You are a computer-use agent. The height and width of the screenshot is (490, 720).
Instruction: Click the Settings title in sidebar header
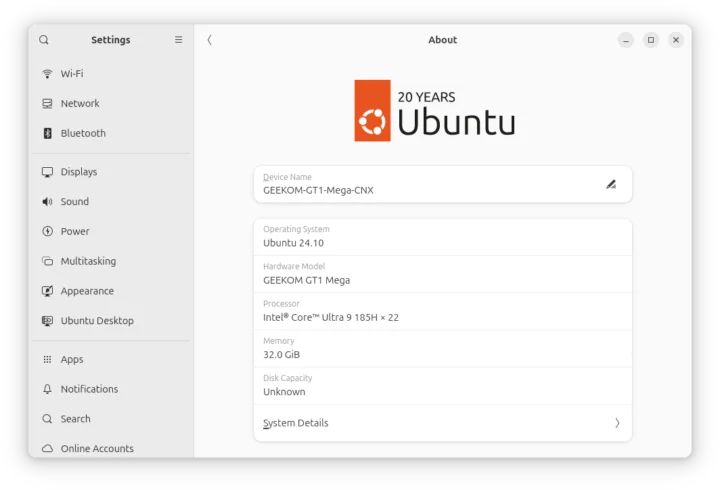click(111, 40)
